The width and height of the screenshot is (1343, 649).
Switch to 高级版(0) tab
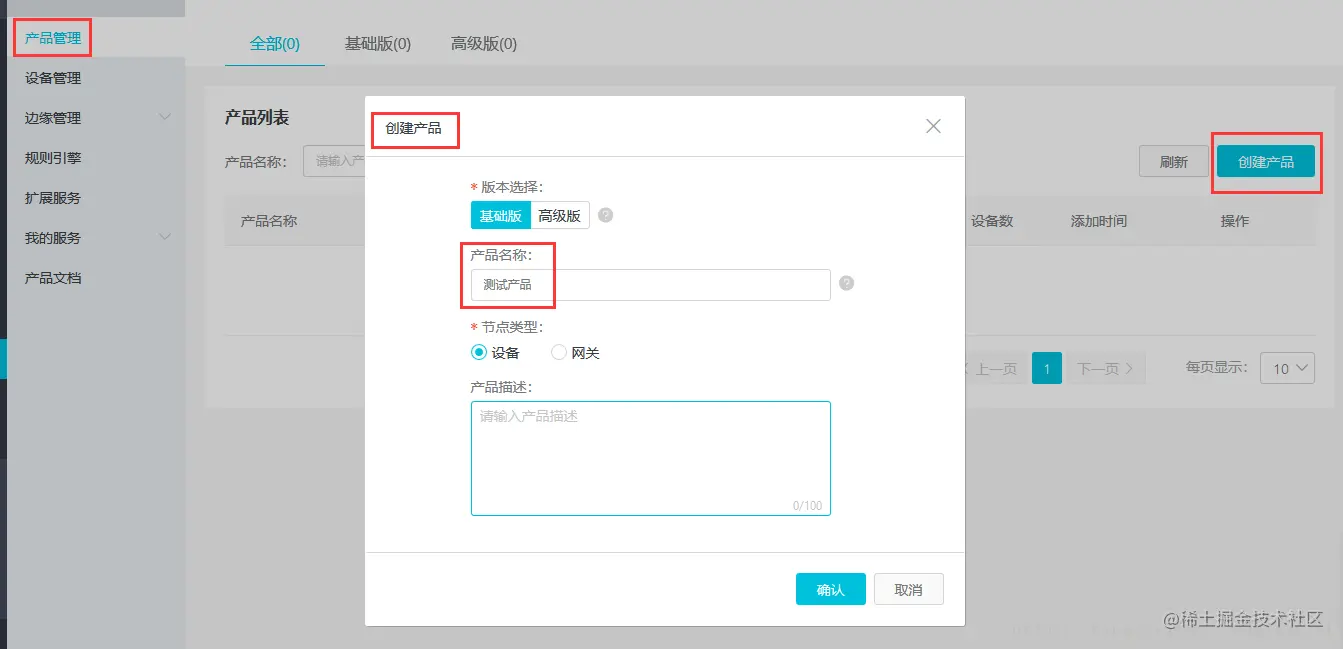pyautogui.click(x=484, y=44)
